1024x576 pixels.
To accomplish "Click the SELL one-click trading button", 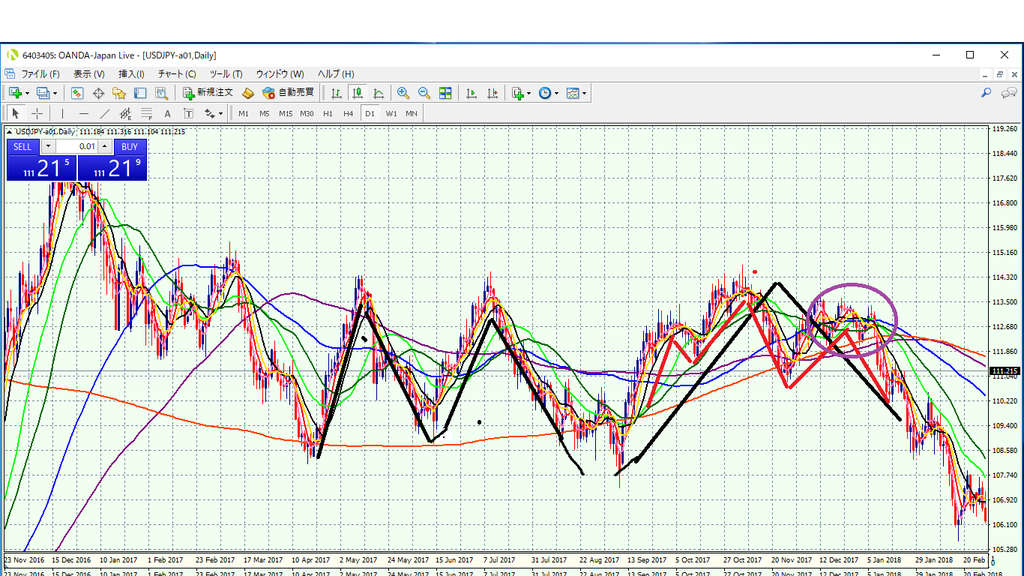I will (22, 146).
